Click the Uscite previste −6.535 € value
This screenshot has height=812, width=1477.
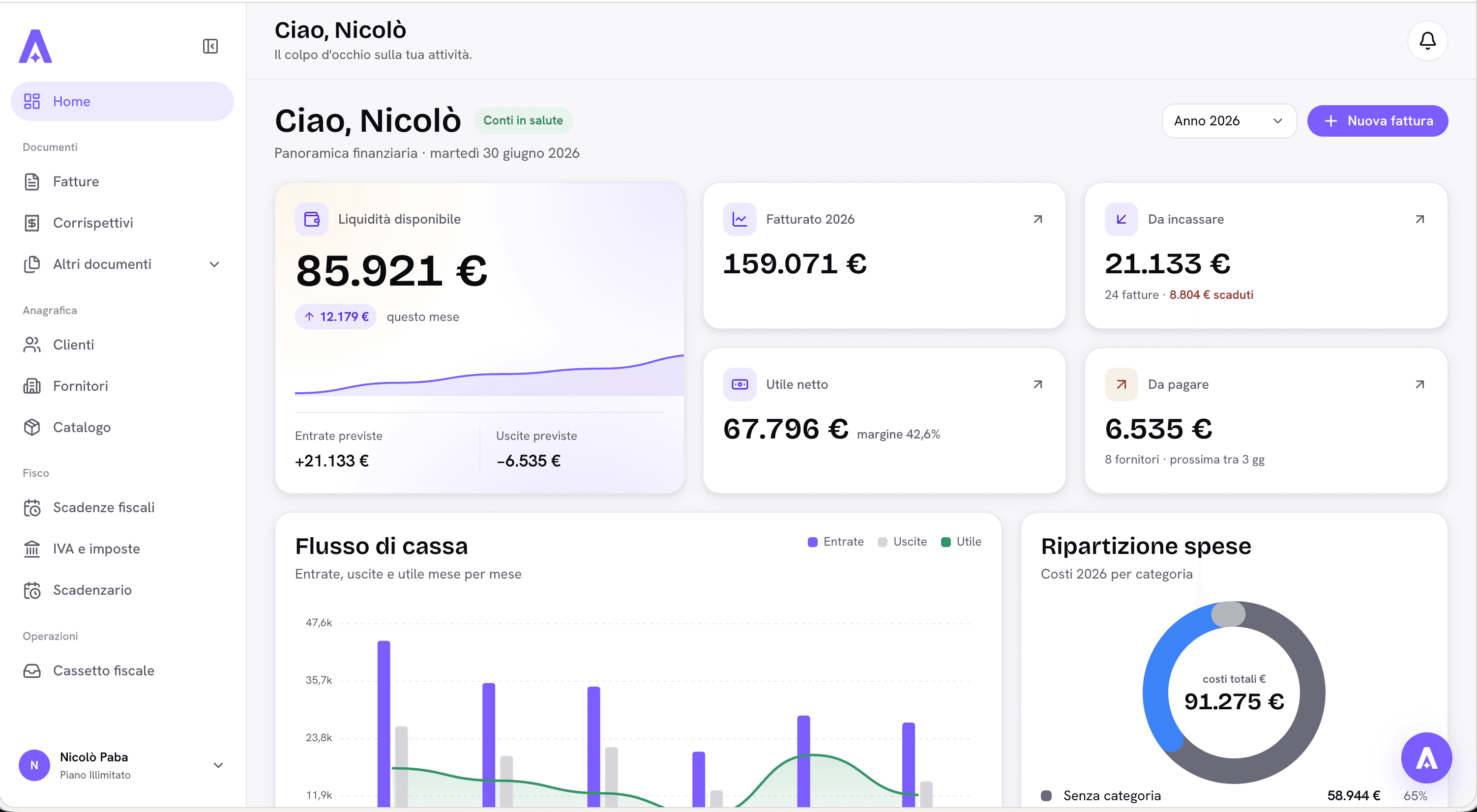528,461
